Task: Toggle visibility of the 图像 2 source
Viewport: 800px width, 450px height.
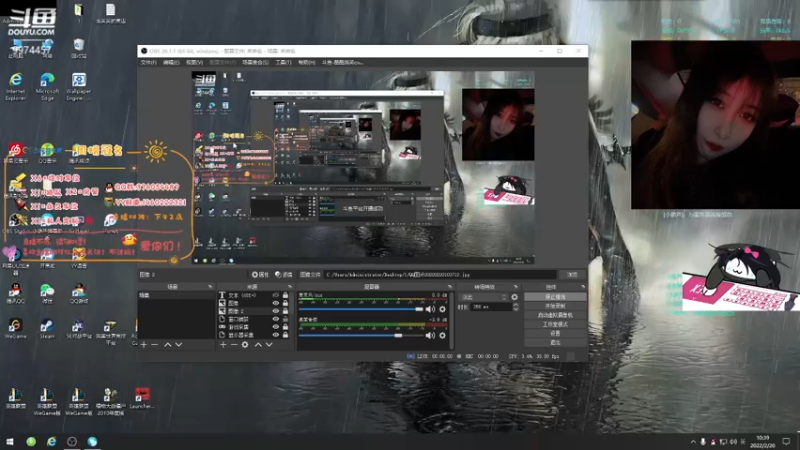Action: [276, 311]
